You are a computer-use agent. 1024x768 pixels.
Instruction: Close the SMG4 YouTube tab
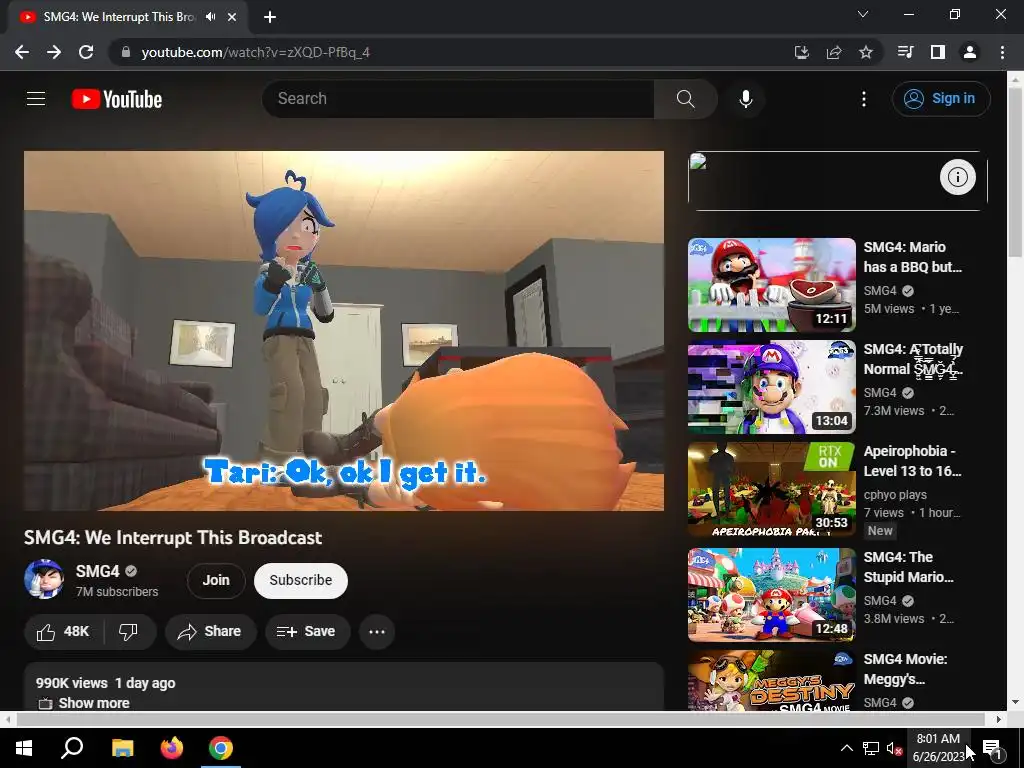click(x=232, y=17)
